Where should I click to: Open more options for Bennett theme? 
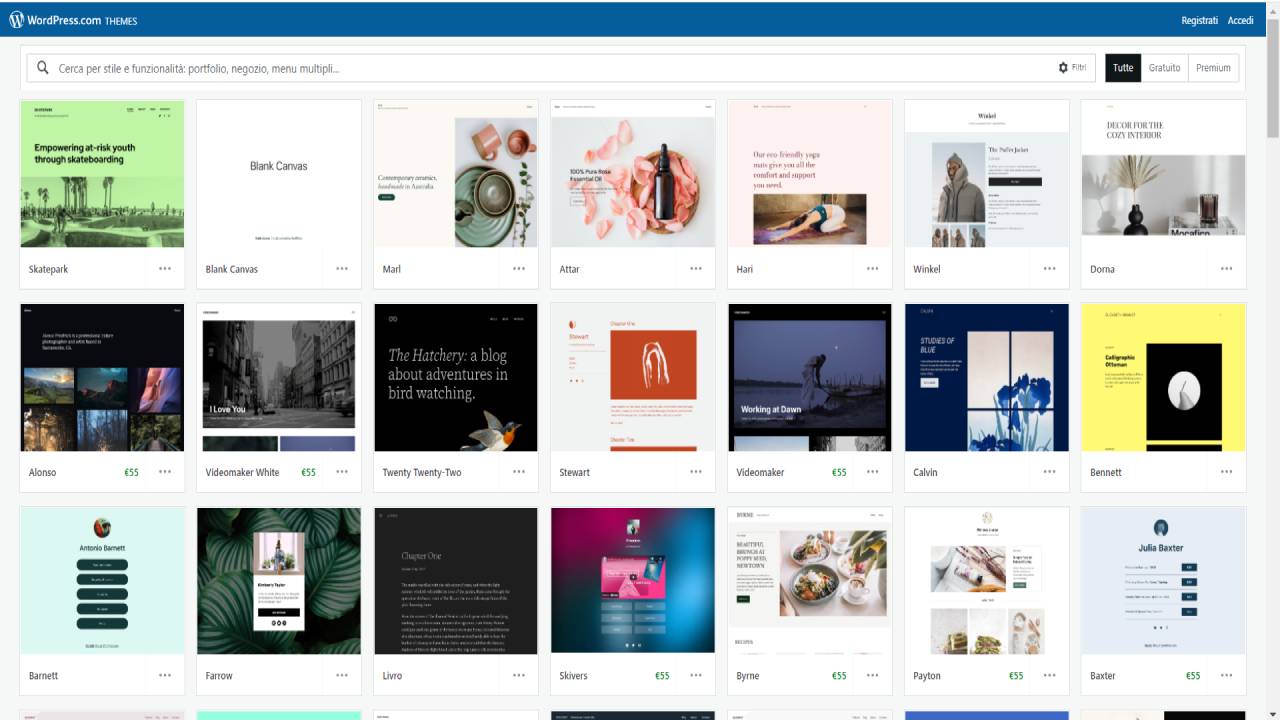click(x=1226, y=472)
